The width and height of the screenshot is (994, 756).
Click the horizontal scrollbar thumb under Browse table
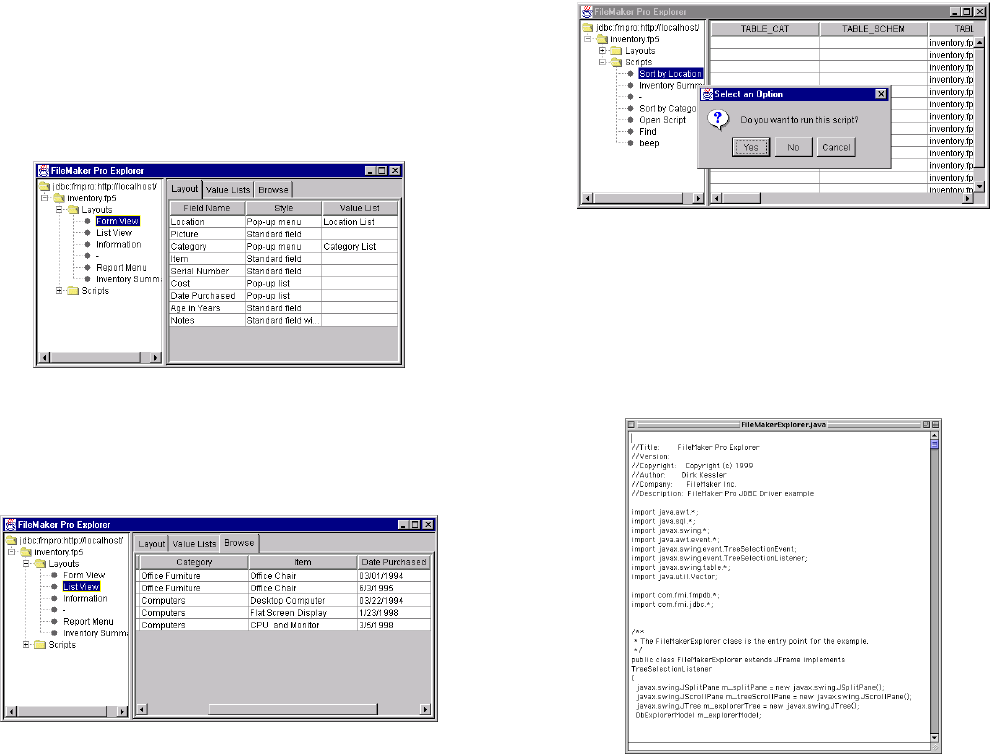tap(293, 709)
